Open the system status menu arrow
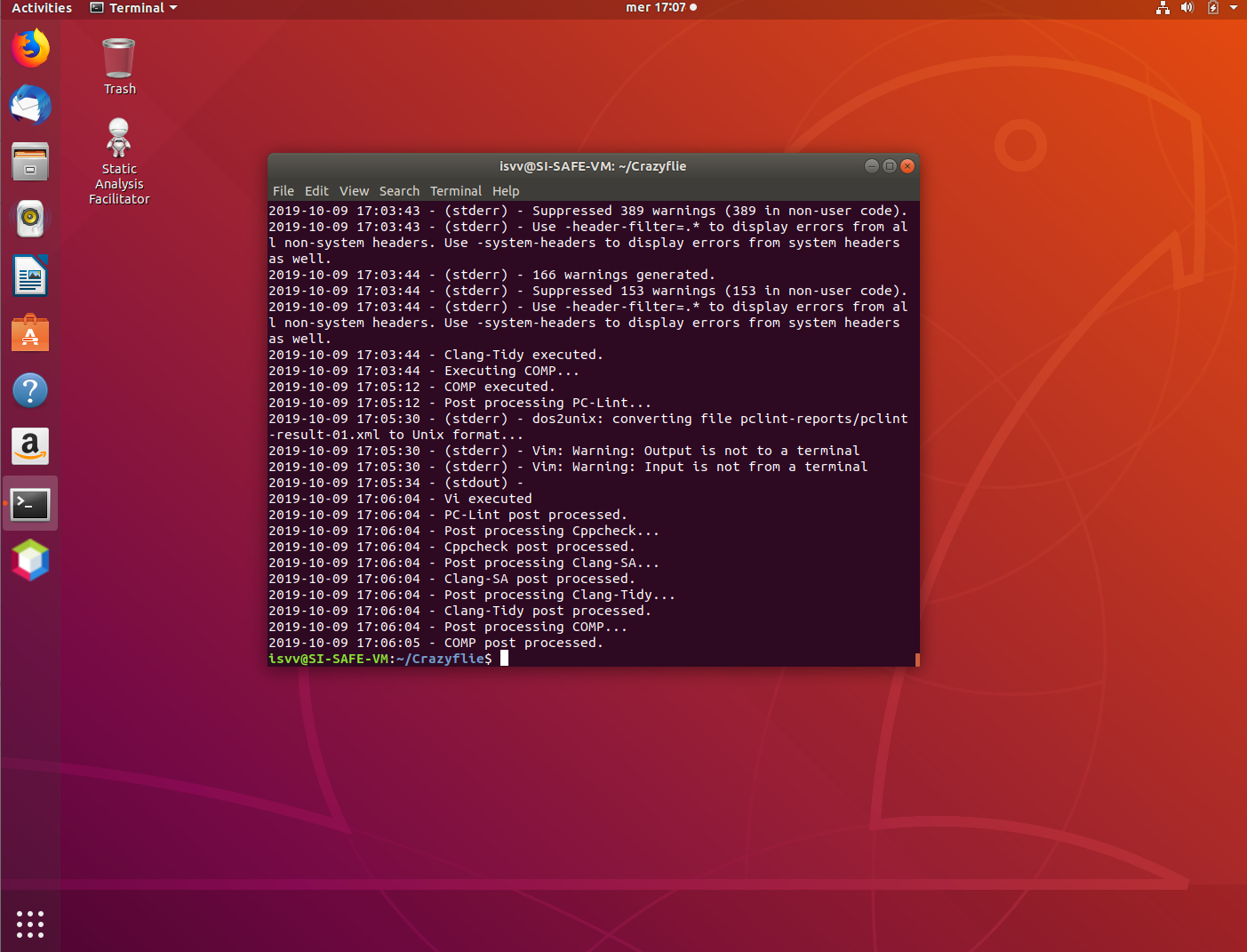 coord(1234,8)
